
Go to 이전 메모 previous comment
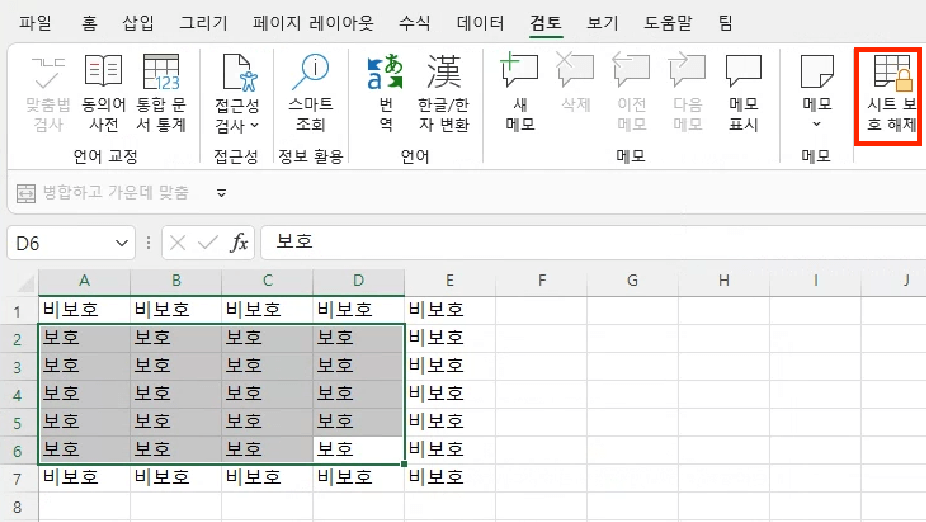[x=631, y=93]
